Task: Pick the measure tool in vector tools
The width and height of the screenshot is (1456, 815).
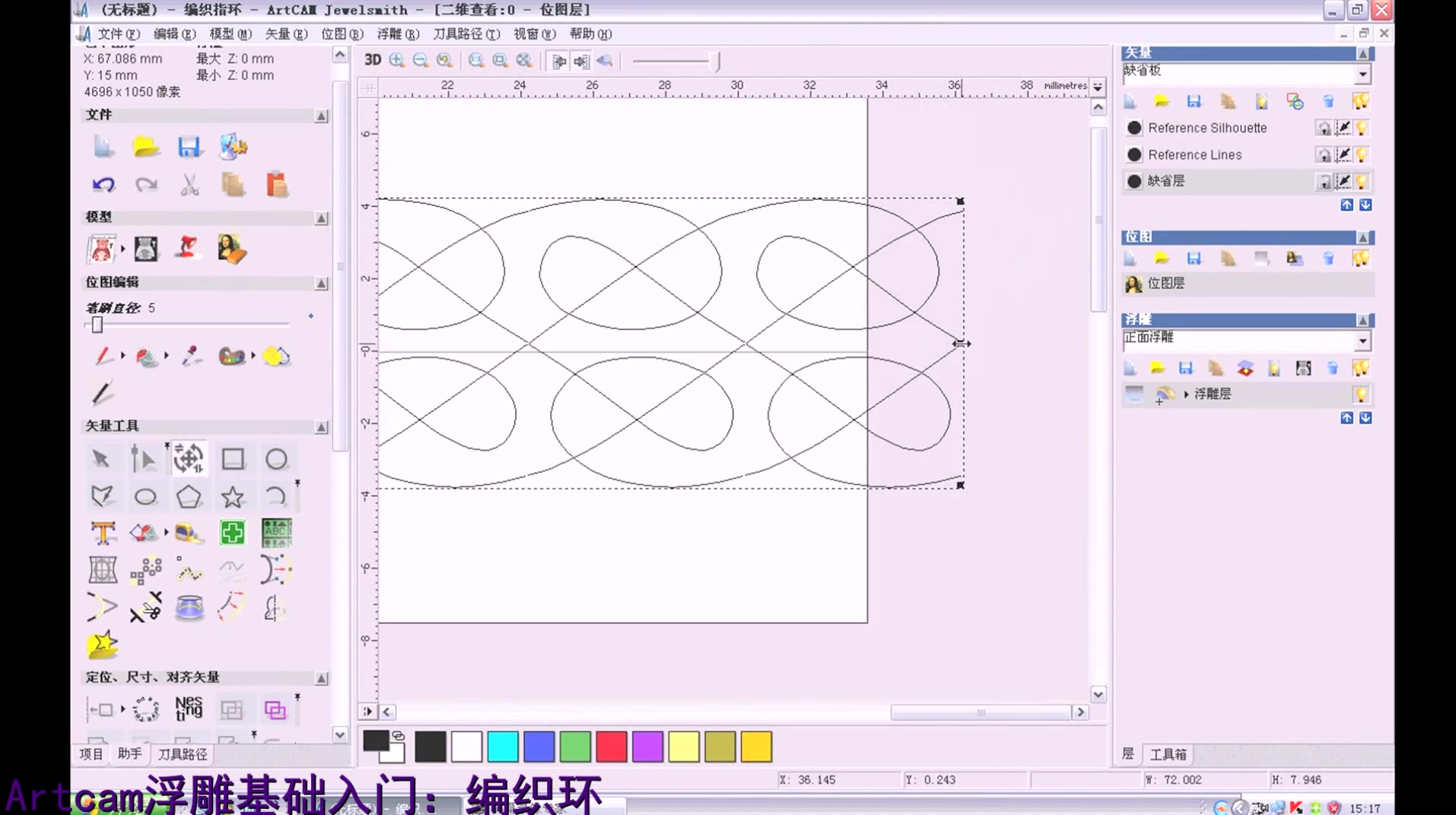Action: click(189, 533)
